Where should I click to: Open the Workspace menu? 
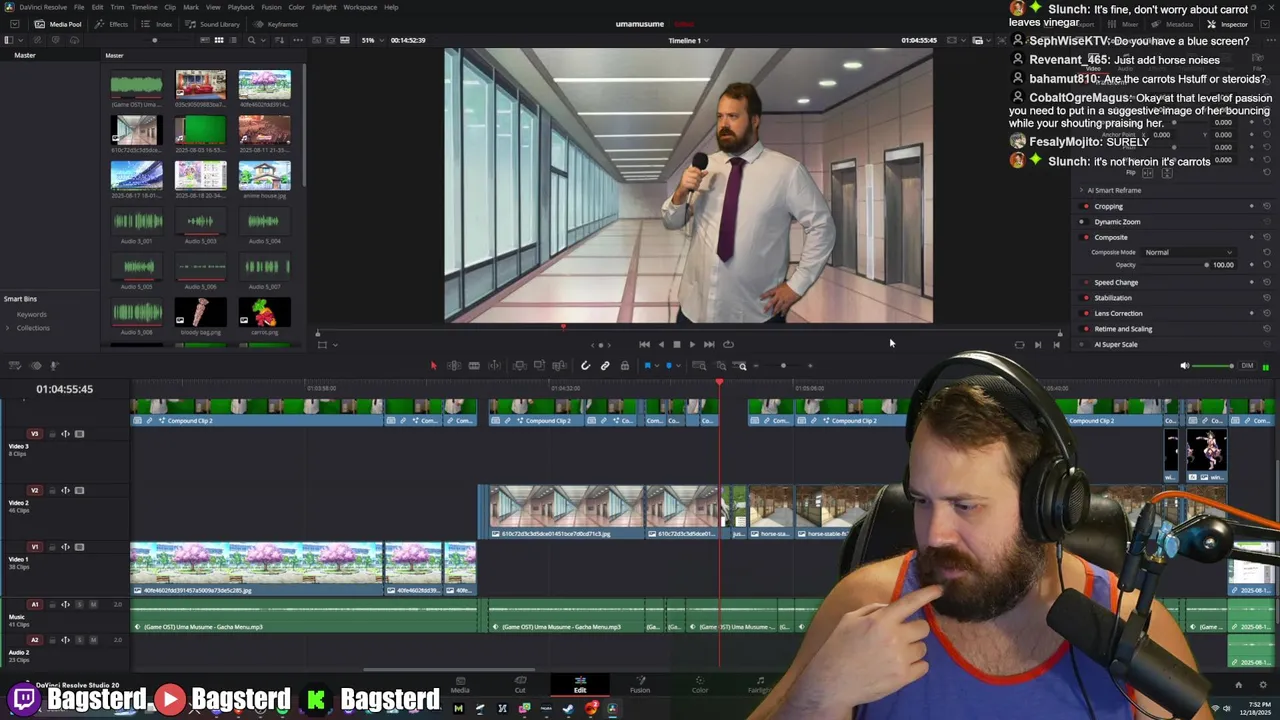(x=360, y=7)
